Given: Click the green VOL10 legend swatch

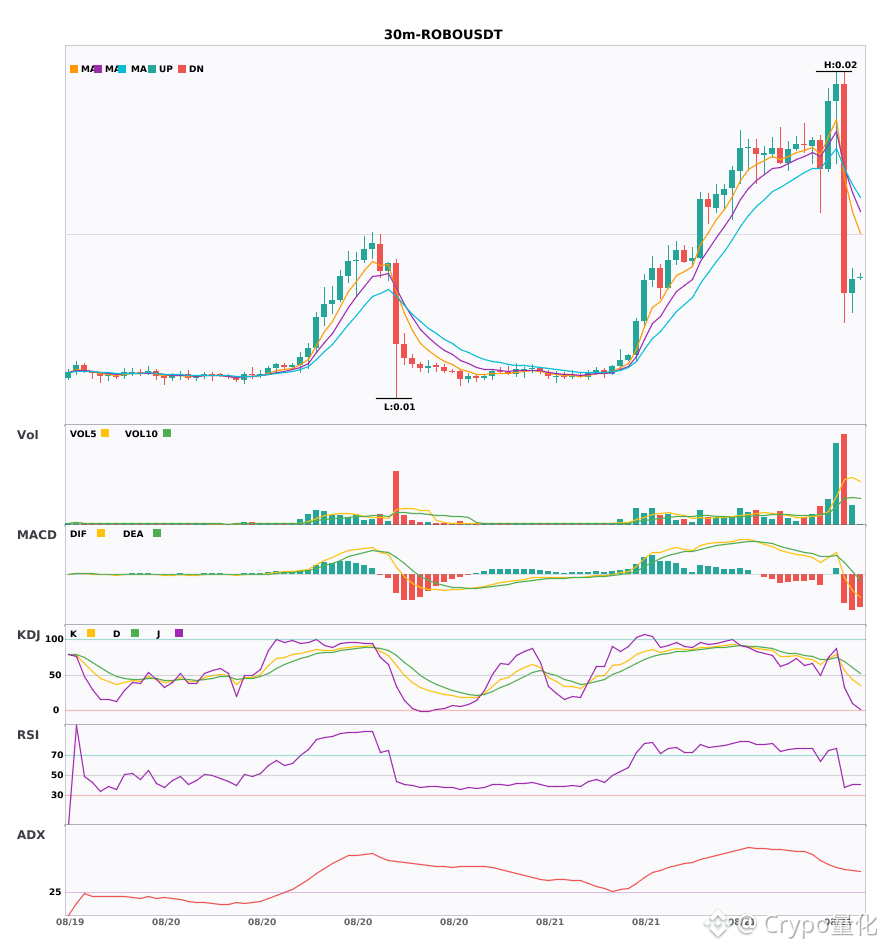Looking at the screenshot, I should click(x=167, y=433).
